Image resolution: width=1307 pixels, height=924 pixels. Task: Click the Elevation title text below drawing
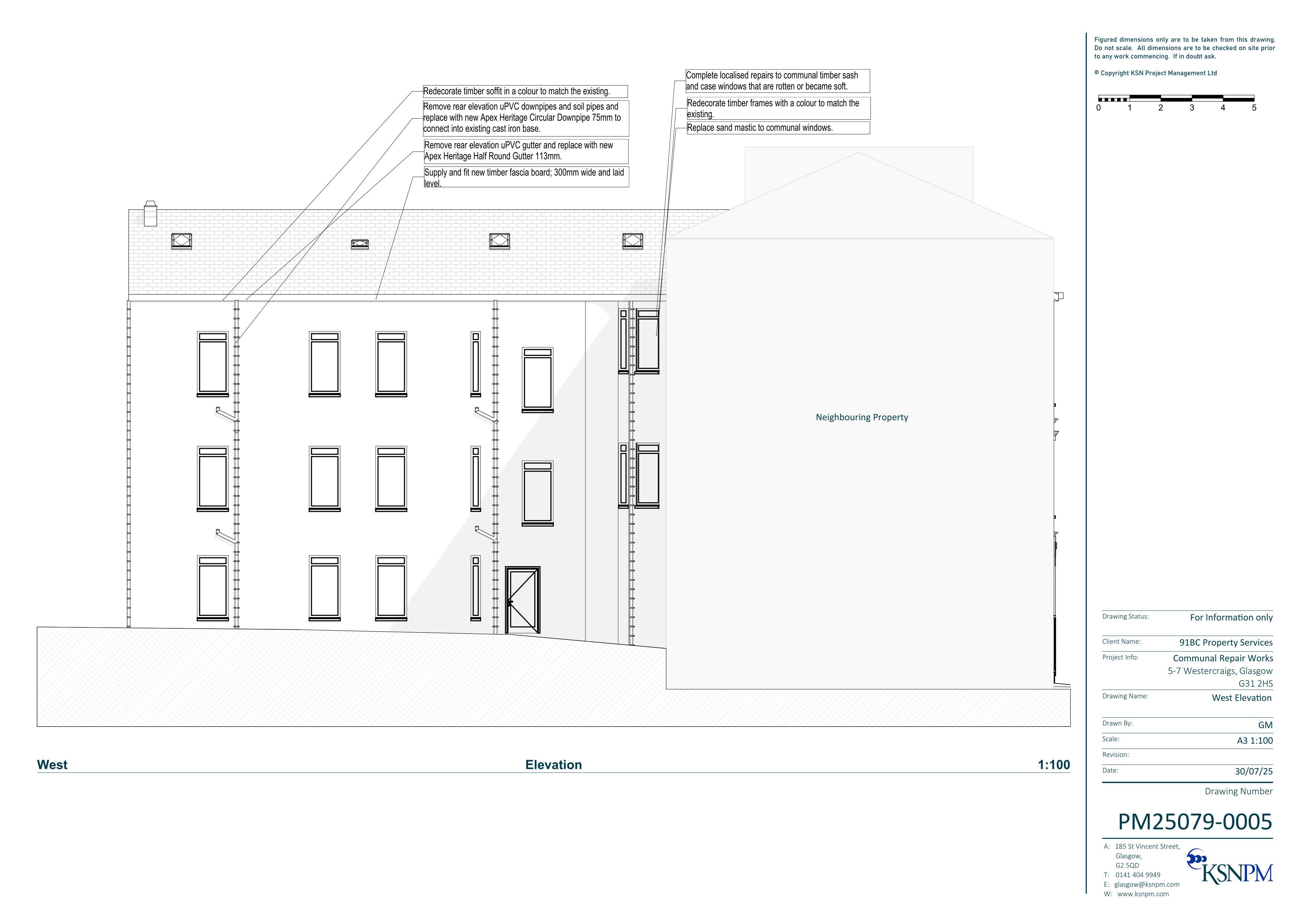[x=553, y=765]
